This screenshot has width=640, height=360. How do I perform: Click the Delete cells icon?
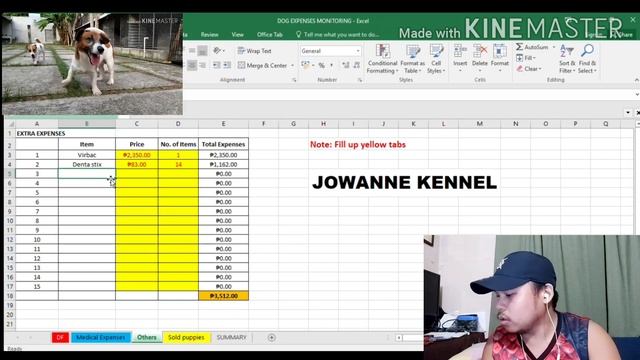(480, 51)
